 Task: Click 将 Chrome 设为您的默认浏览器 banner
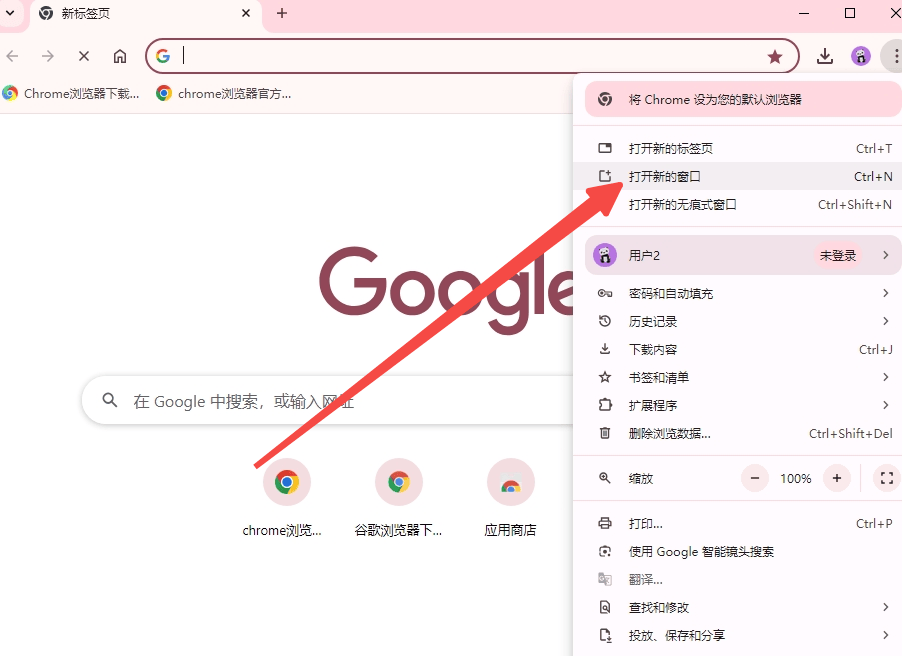coord(742,99)
